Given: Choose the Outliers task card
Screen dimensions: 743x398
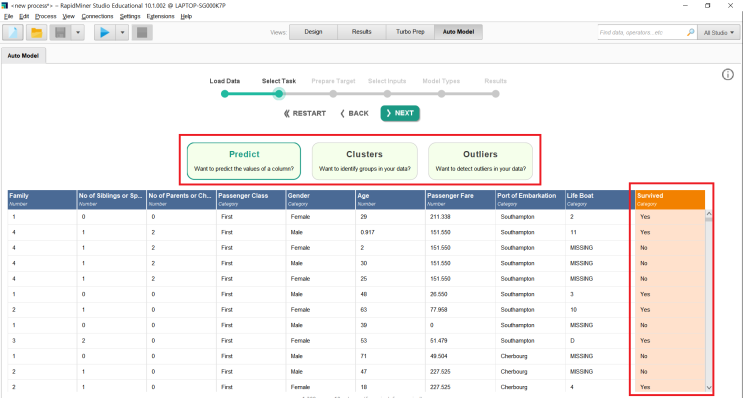Looking at the screenshot, I should coord(480,161).
